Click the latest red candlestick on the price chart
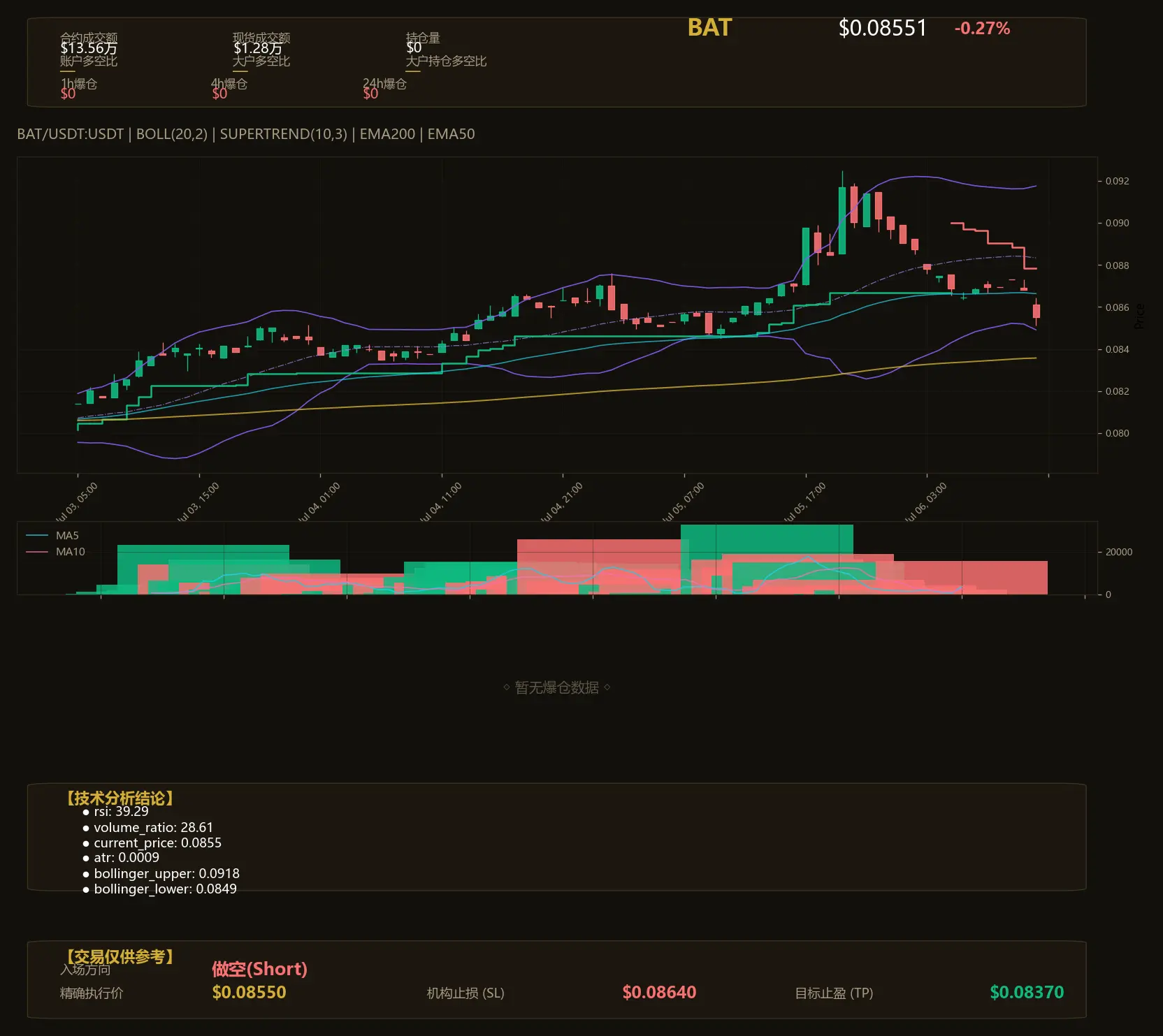 point(1036,311)
